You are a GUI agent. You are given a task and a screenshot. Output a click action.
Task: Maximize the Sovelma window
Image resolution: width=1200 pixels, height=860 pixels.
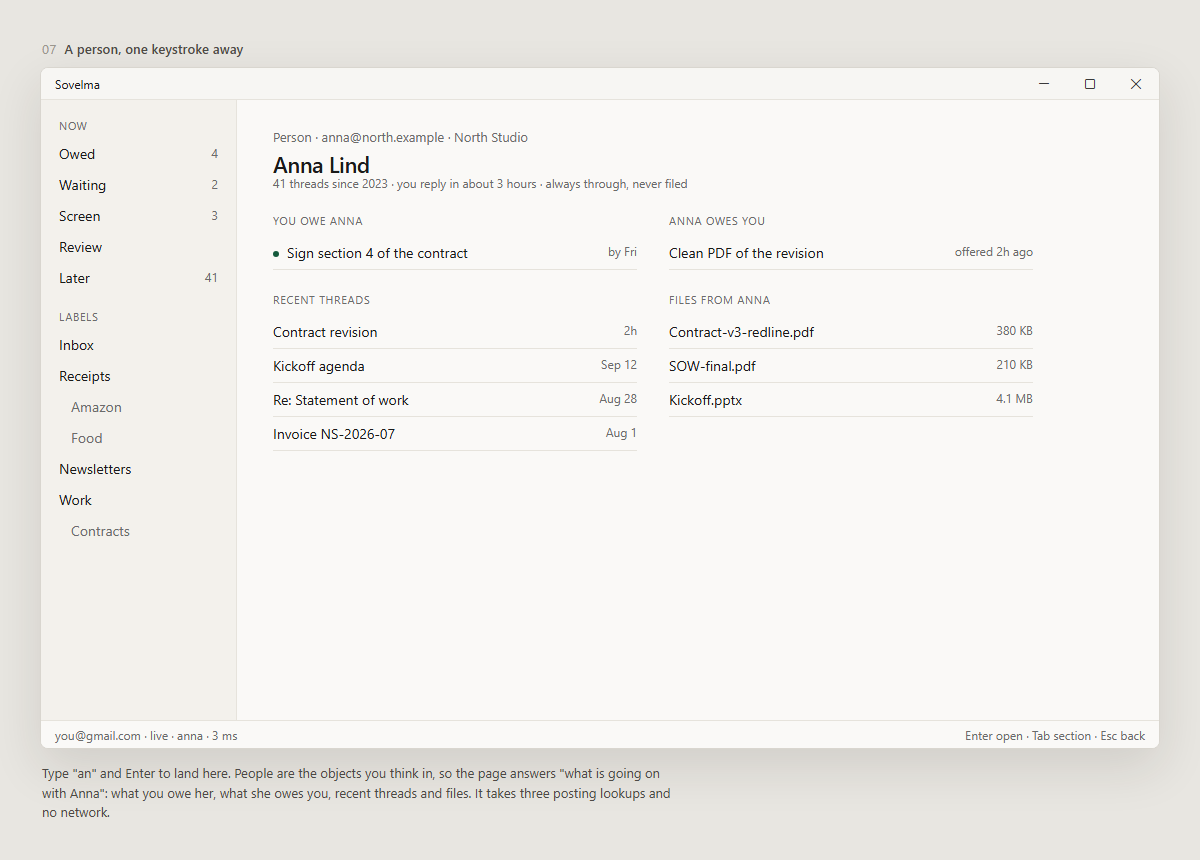point(1090,84)
